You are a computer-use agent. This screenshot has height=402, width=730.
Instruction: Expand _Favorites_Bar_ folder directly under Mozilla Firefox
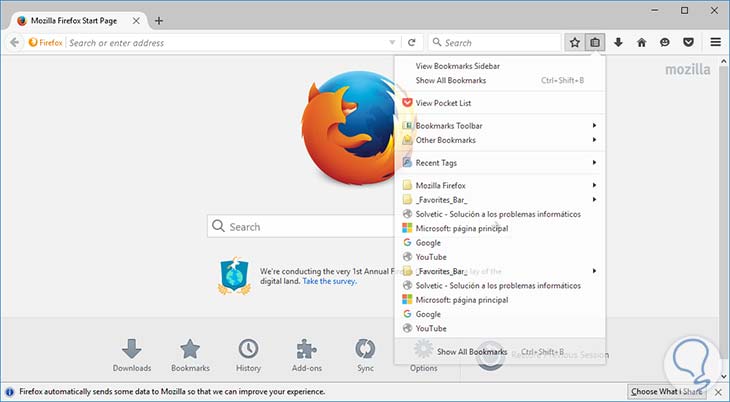point(500,200)
